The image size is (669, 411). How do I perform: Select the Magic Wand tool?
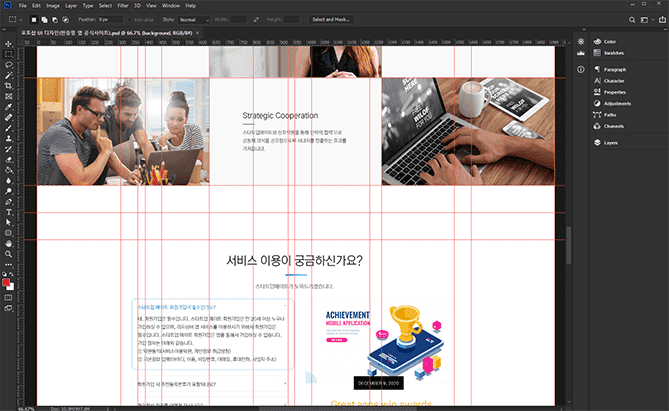(x=8, y=76)
